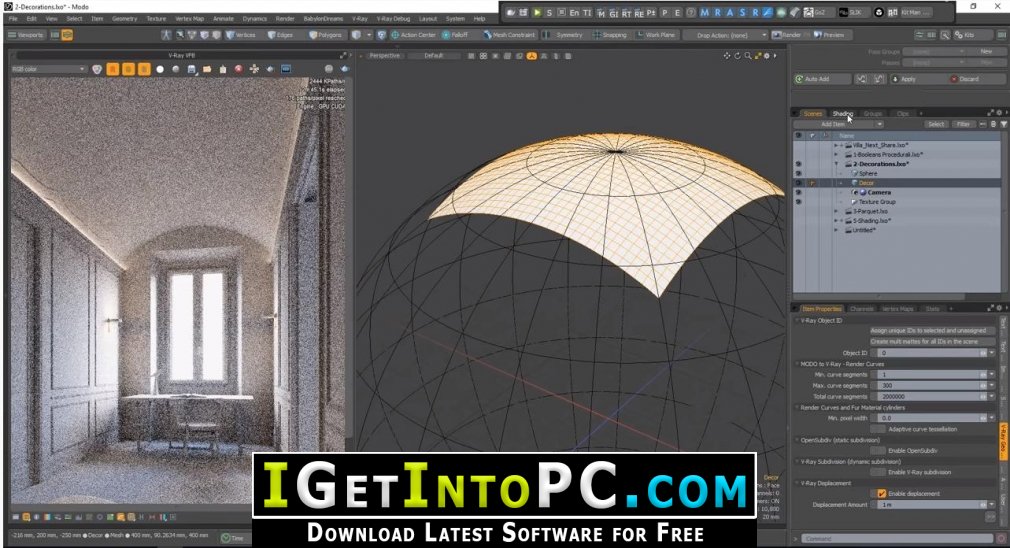Collapse the V-Ray Displacement section

click(797, 483)
